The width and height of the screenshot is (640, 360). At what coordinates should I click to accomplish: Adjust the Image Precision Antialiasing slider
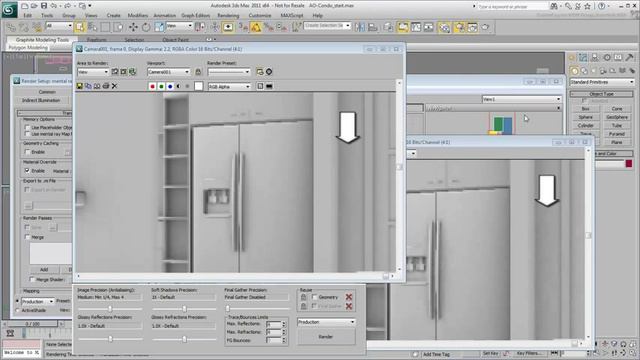(110, 309)
